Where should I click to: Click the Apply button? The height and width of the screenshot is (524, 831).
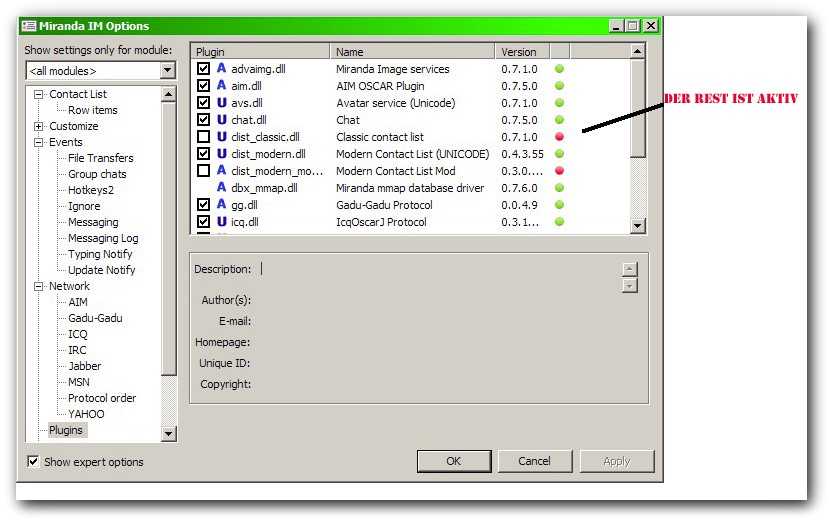[616, 461]
